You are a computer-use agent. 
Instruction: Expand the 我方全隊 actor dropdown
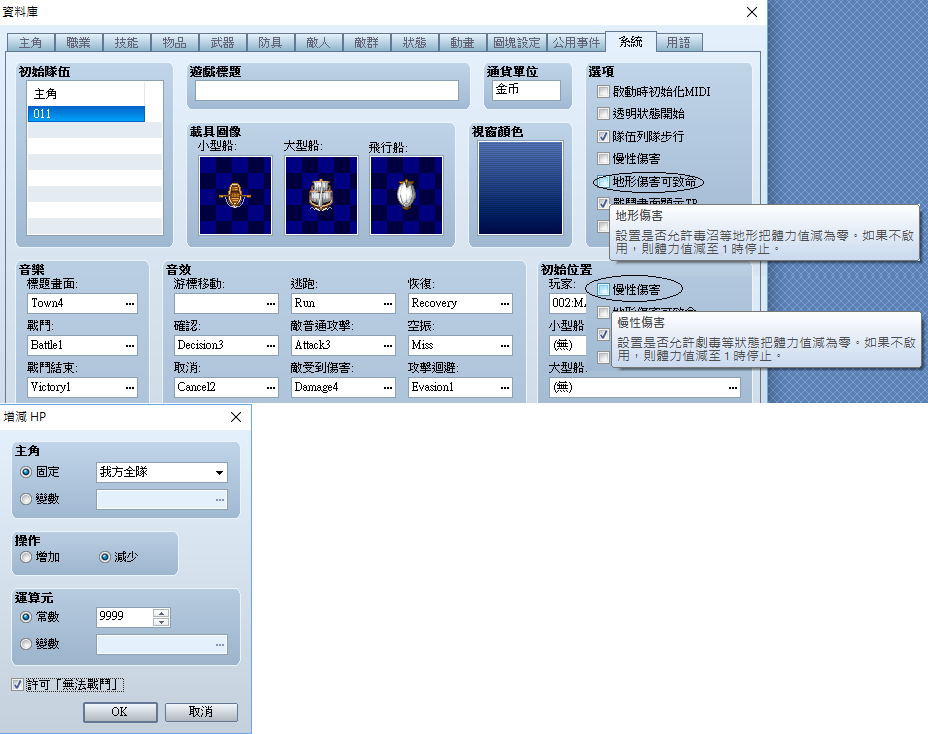click(x=220, y=472)
